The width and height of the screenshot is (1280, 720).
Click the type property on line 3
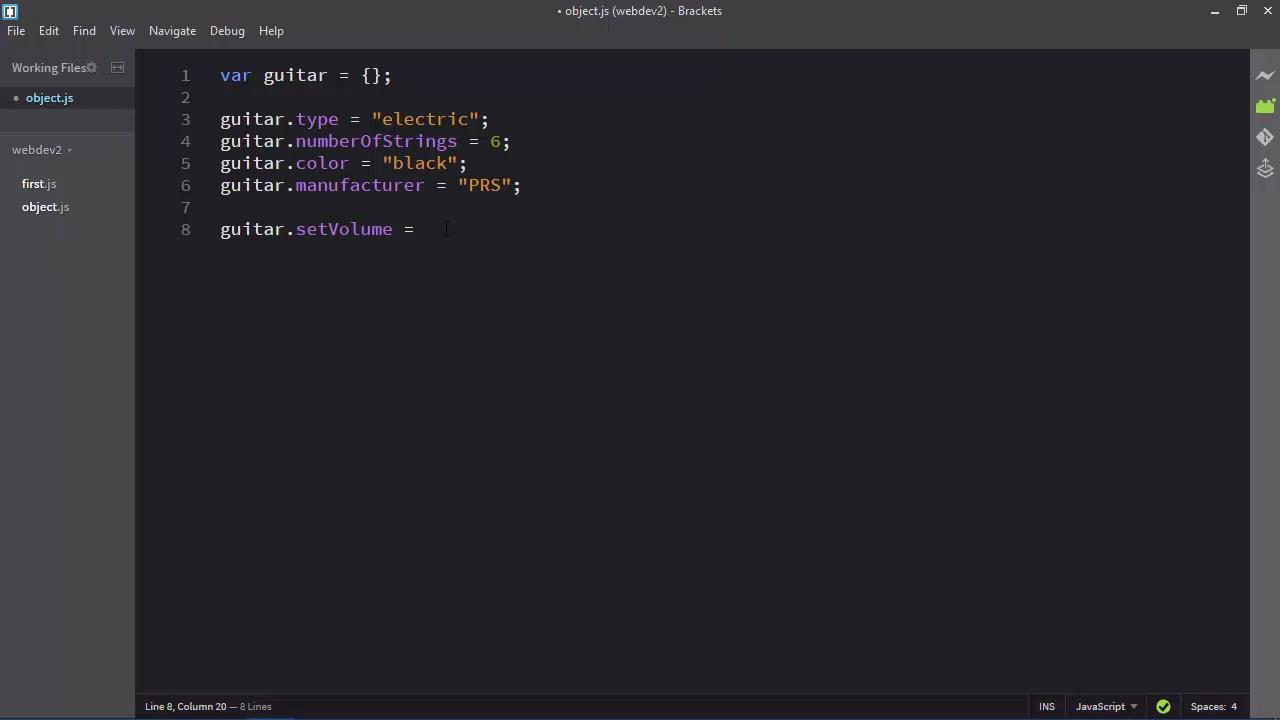(317, 120)
